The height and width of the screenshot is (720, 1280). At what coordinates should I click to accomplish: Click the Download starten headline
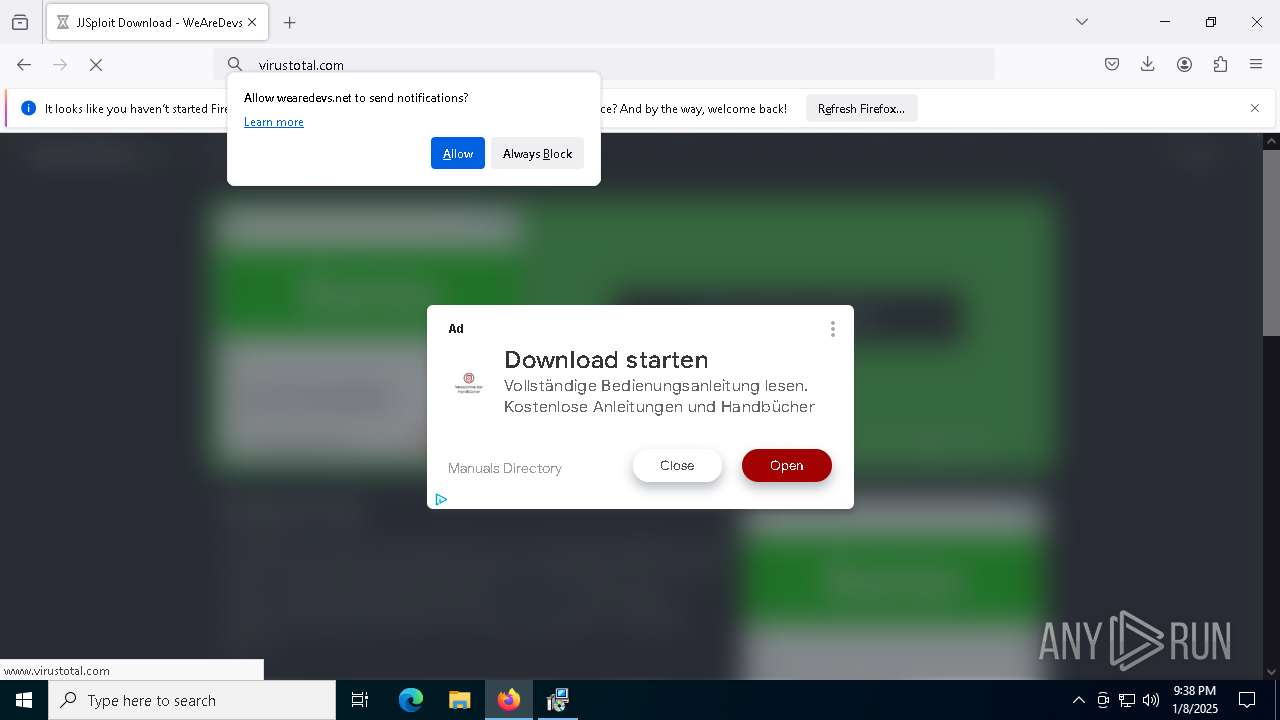606,359
